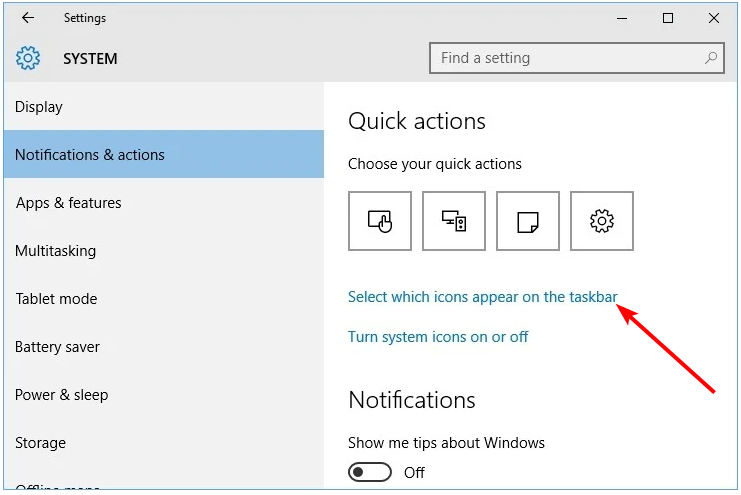
Task: Open Power & sleep settings
Action: [61, 395]
